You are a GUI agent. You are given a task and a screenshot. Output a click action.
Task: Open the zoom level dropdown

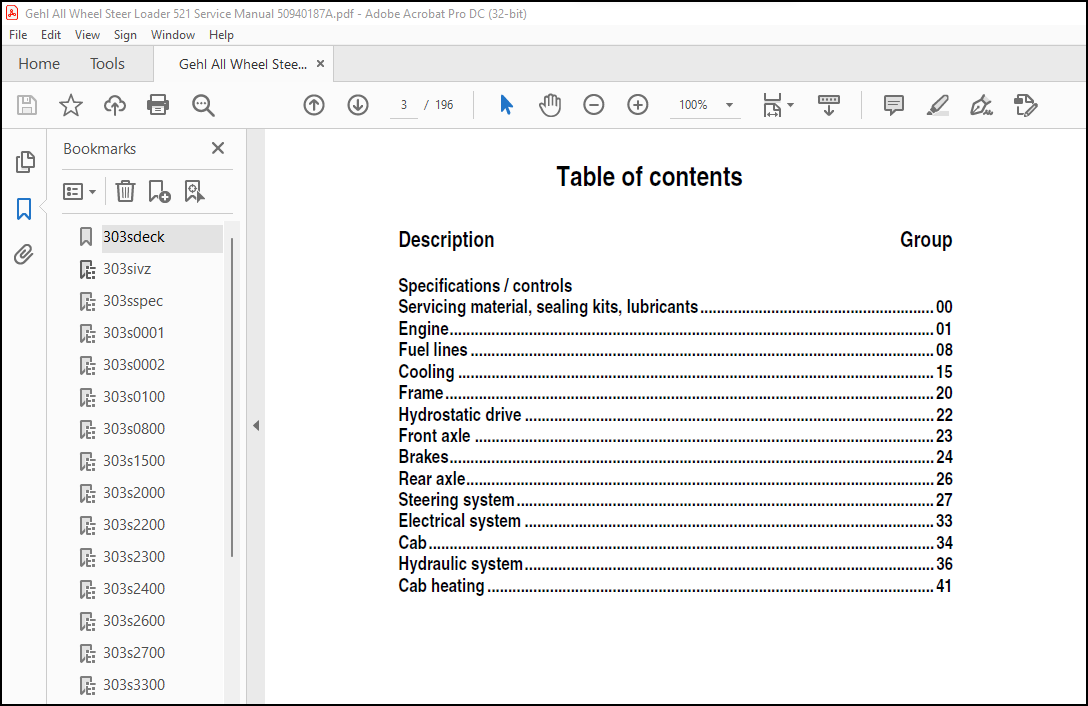coord(729,105)
